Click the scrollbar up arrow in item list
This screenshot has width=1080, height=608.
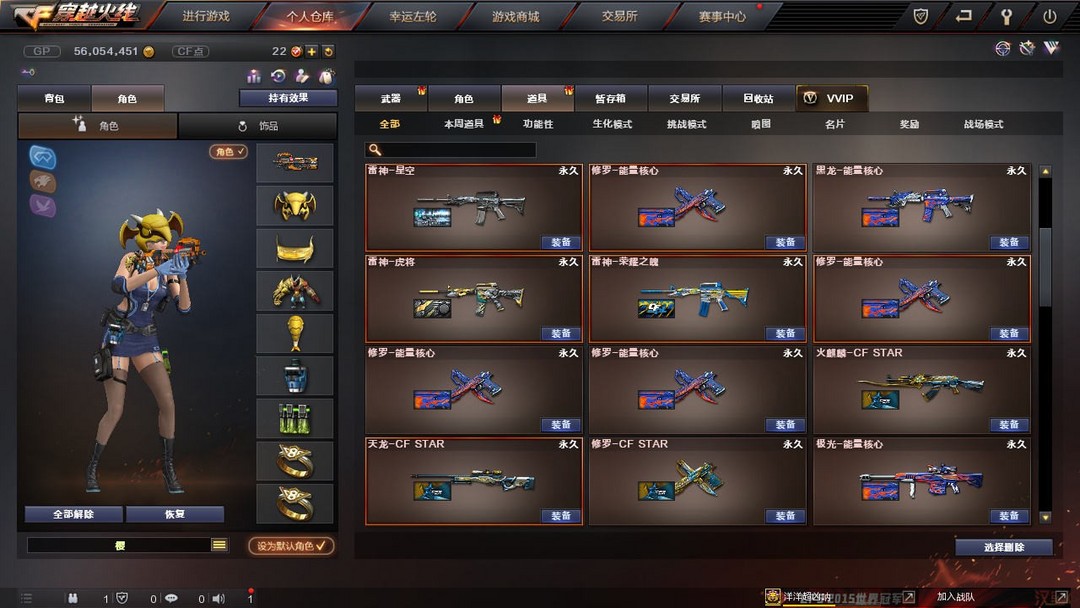tap(1045, 171)
